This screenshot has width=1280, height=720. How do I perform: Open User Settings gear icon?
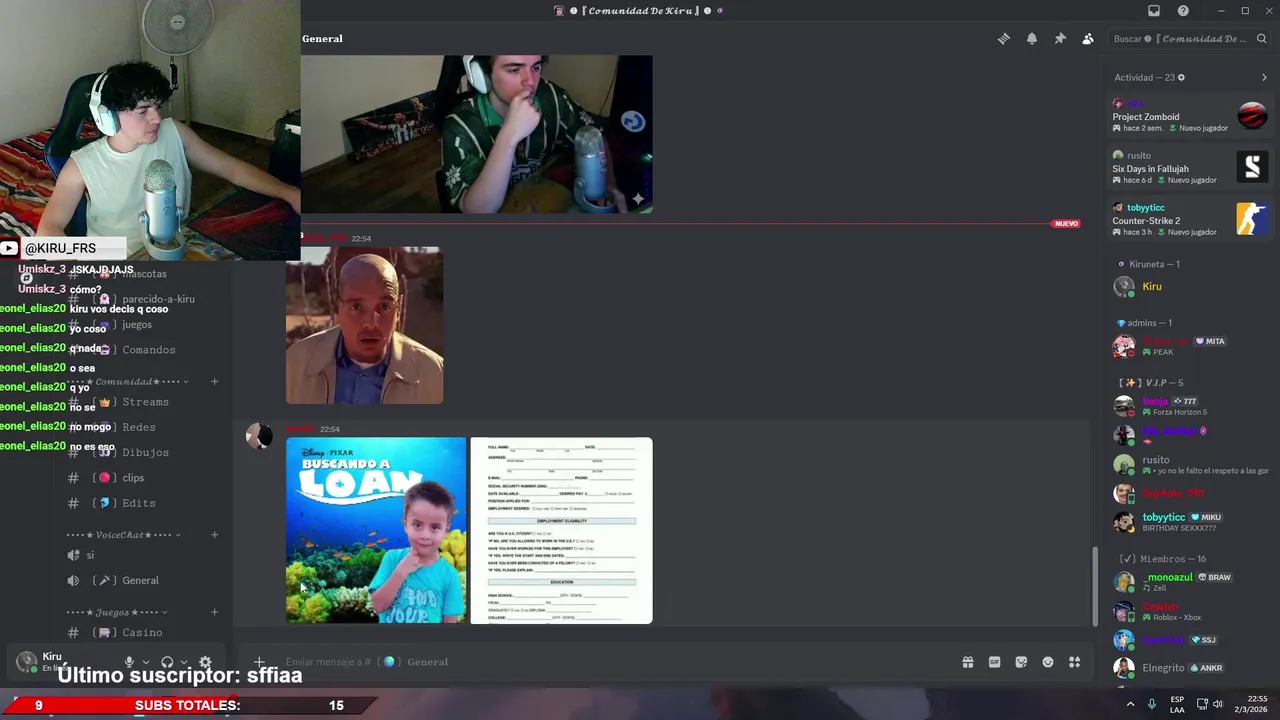(x=205, y=662)
